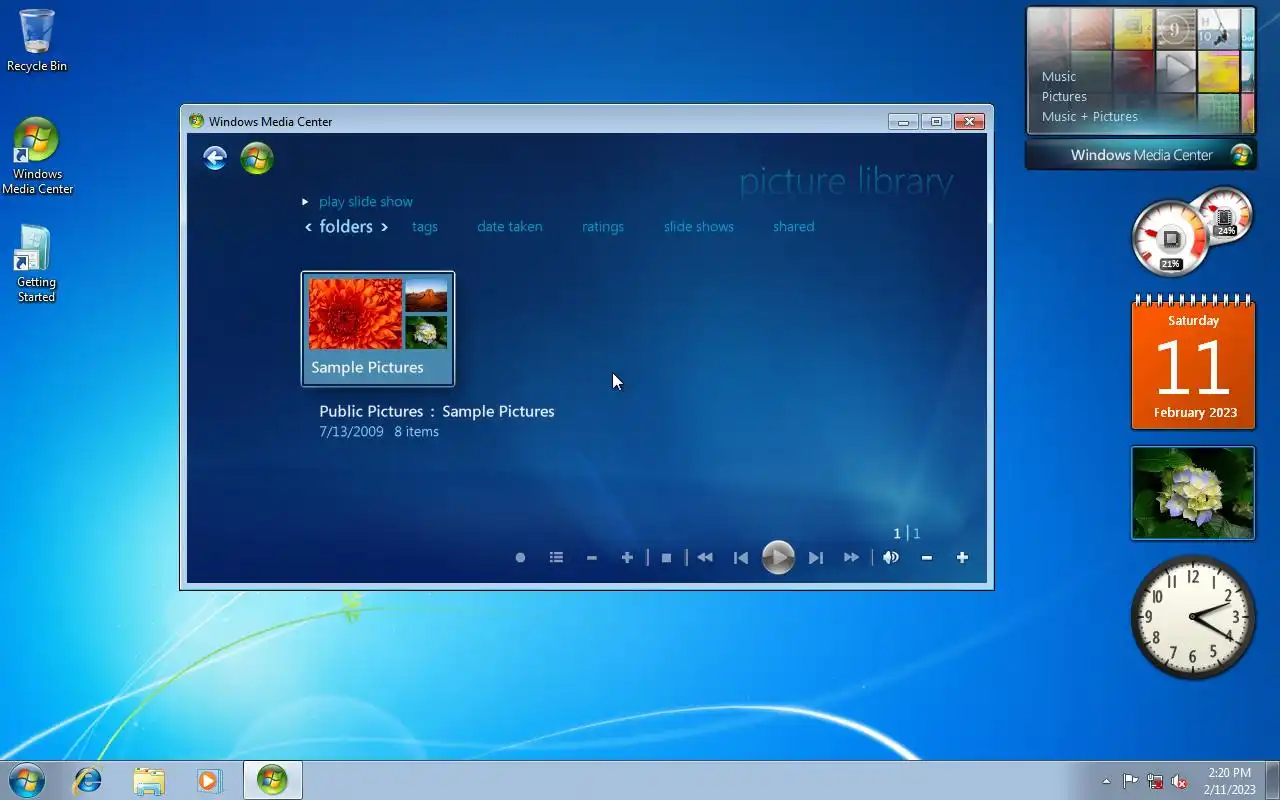This screenshot has height=800, width=1280.
Task: Start recording with the record button
Action: 520,558
